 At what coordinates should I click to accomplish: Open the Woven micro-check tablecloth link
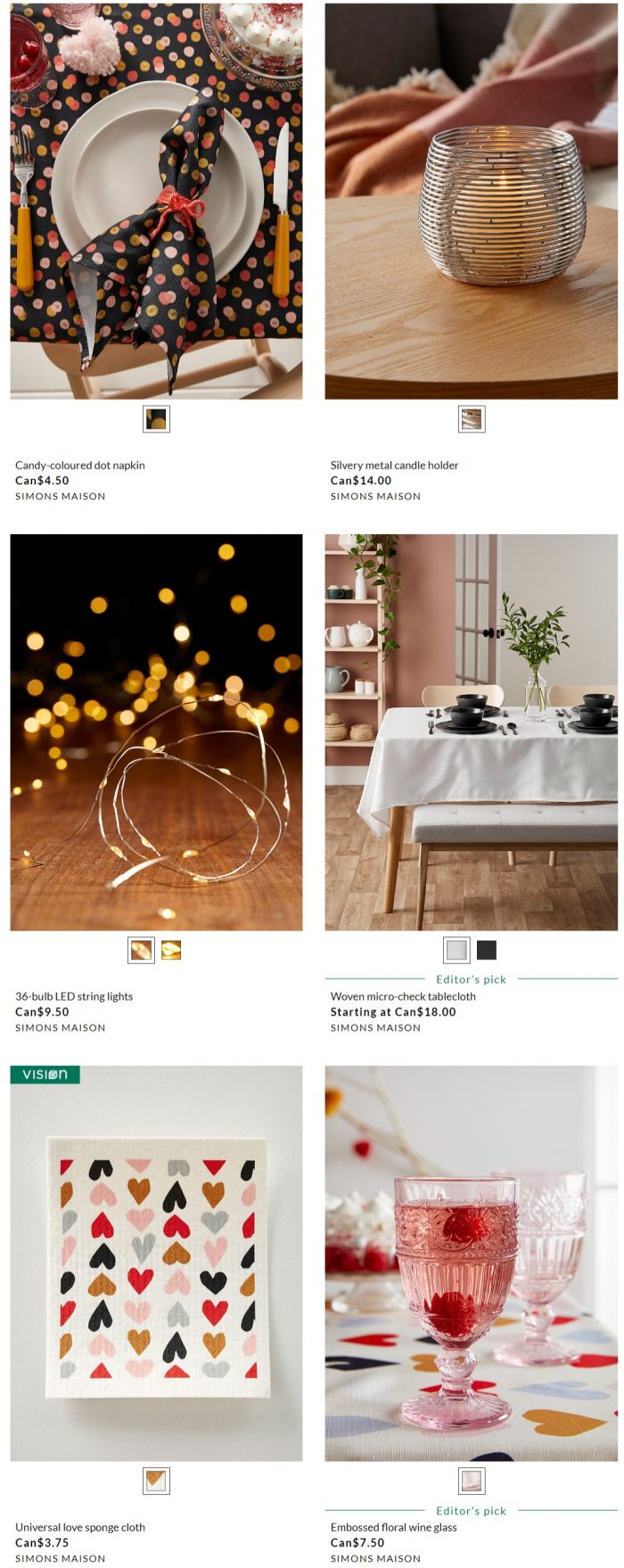pyautogui.click(x=403, y=996)
